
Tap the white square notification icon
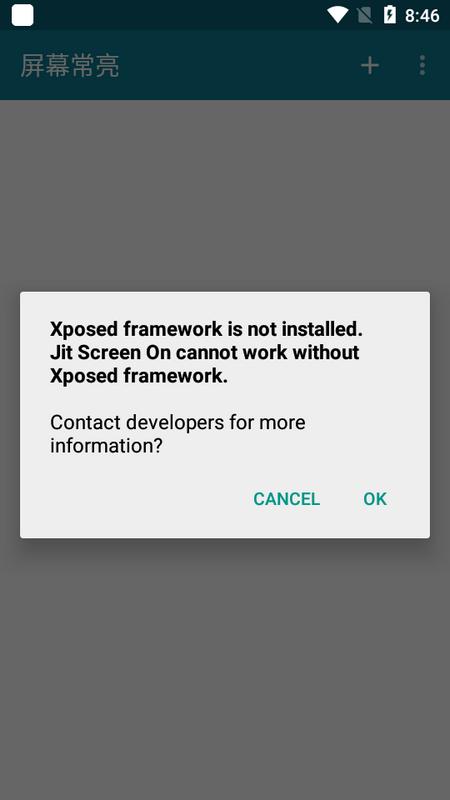click(x=22, y=15)
